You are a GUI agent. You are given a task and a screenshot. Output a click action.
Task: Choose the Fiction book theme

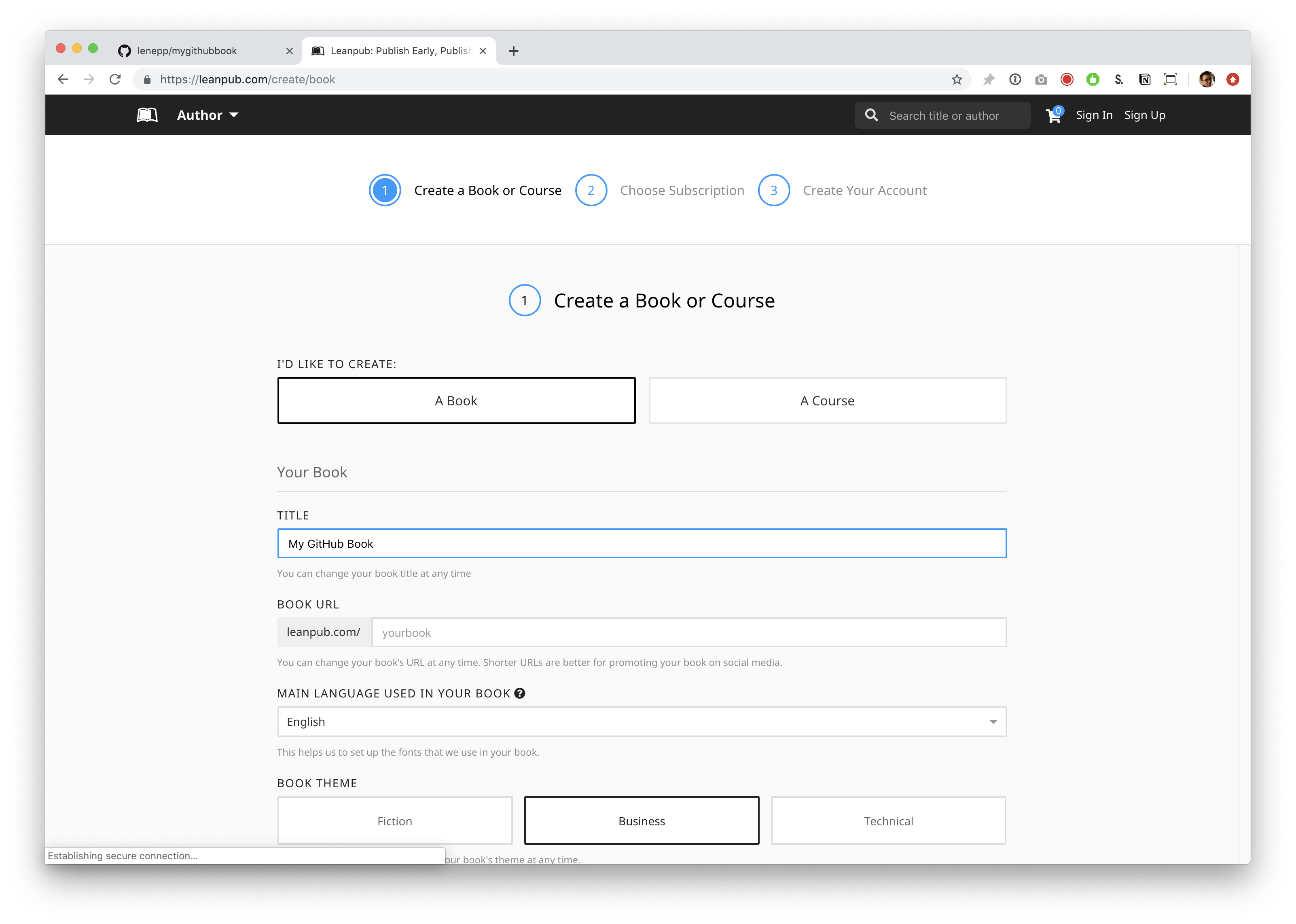click(x=395, y=820)
